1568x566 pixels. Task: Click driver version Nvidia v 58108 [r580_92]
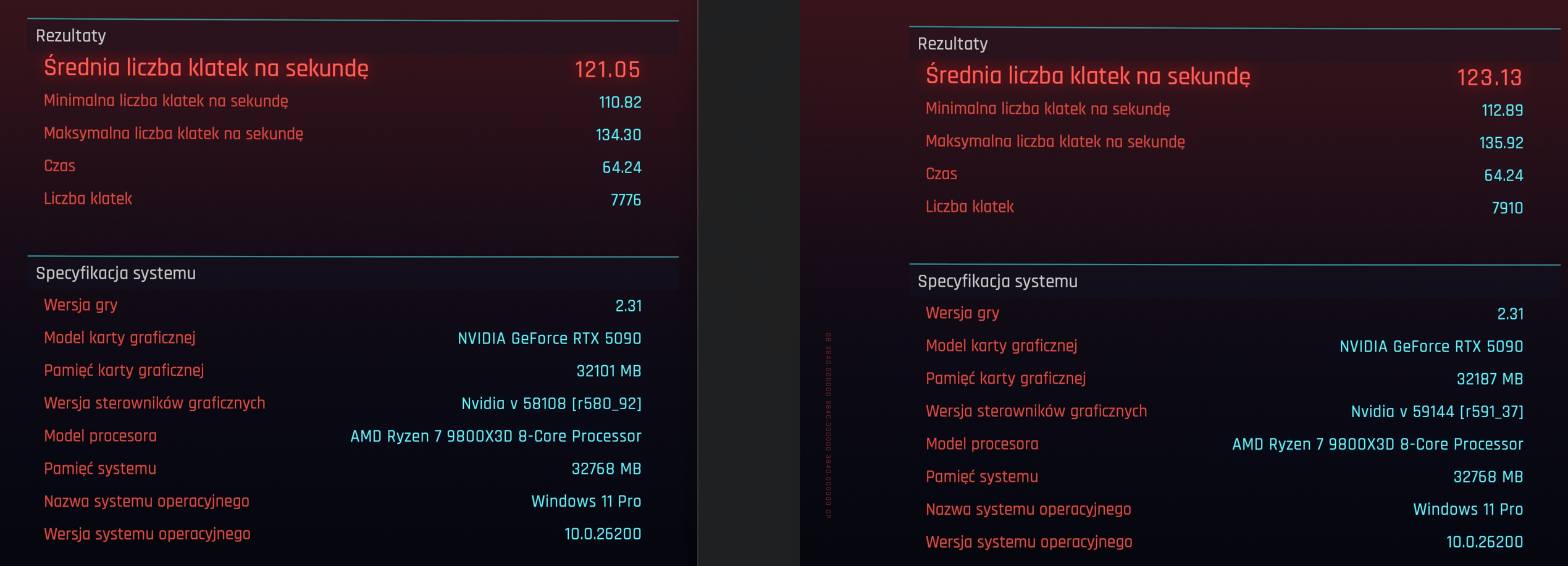point(551,403)
